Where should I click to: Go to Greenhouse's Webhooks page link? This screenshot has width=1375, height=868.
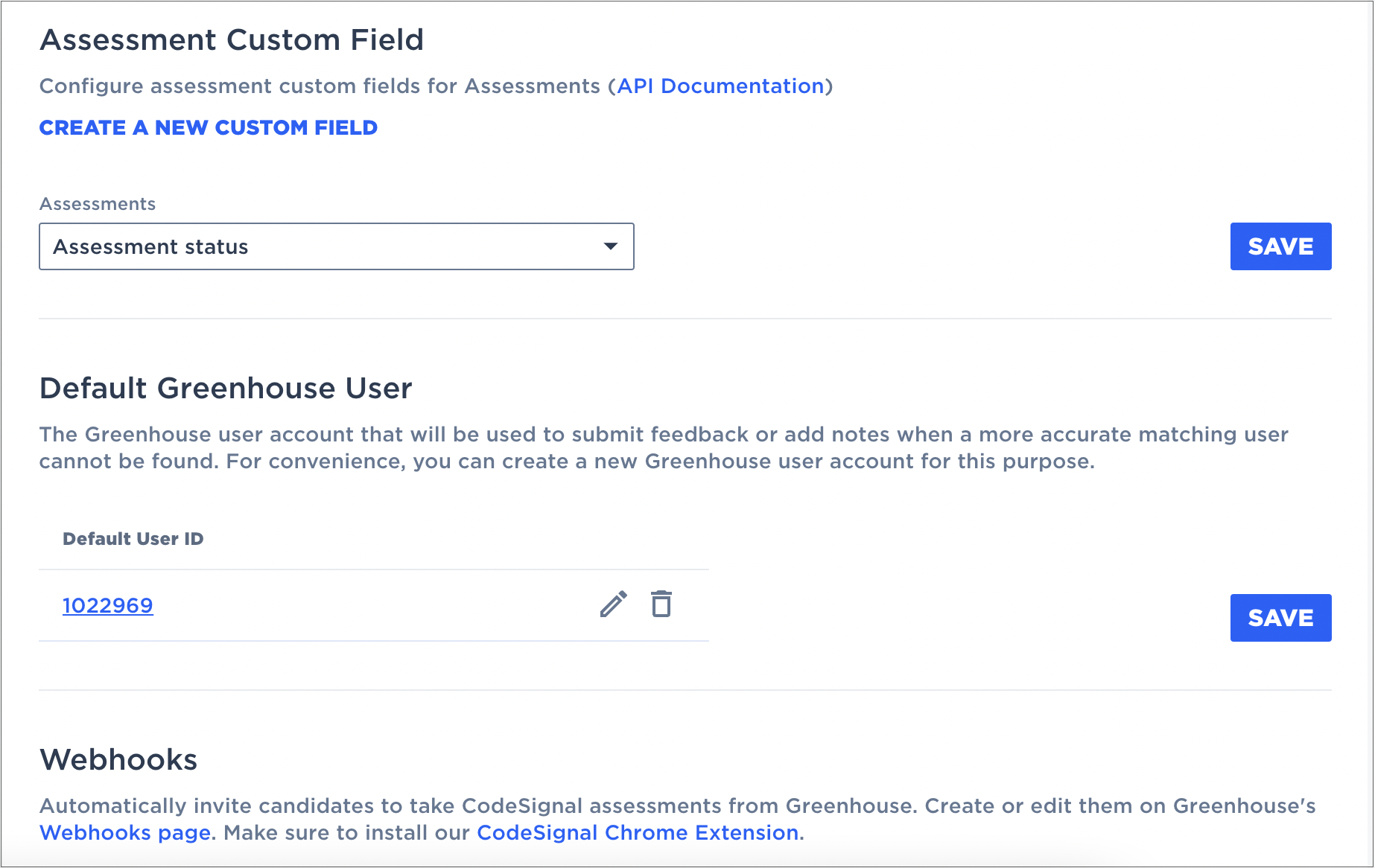point(125,833)
